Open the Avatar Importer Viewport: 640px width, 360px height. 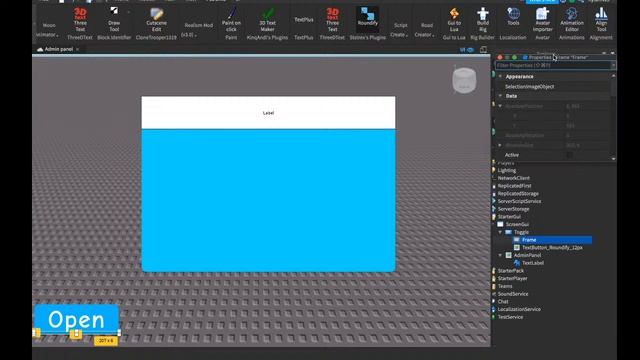[x=542, y=20]
